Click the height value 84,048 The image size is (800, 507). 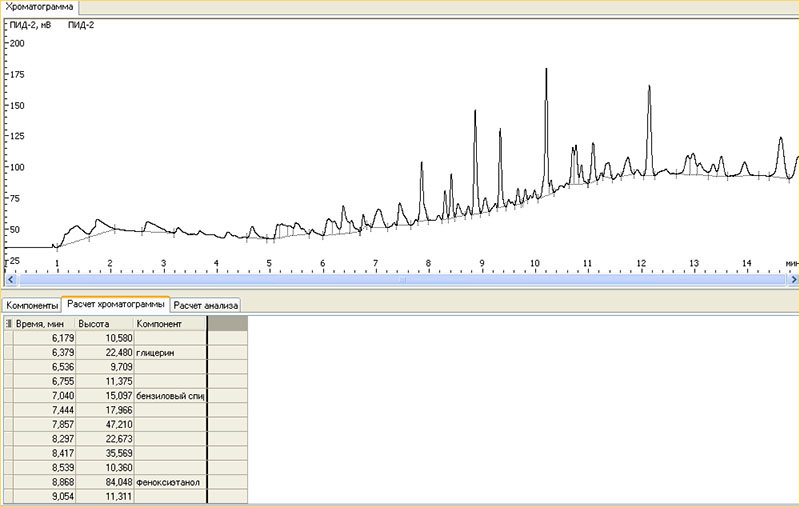click(103, 482)
